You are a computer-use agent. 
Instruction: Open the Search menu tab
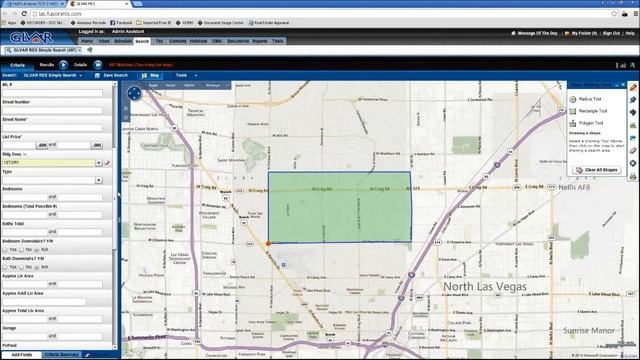142,41
